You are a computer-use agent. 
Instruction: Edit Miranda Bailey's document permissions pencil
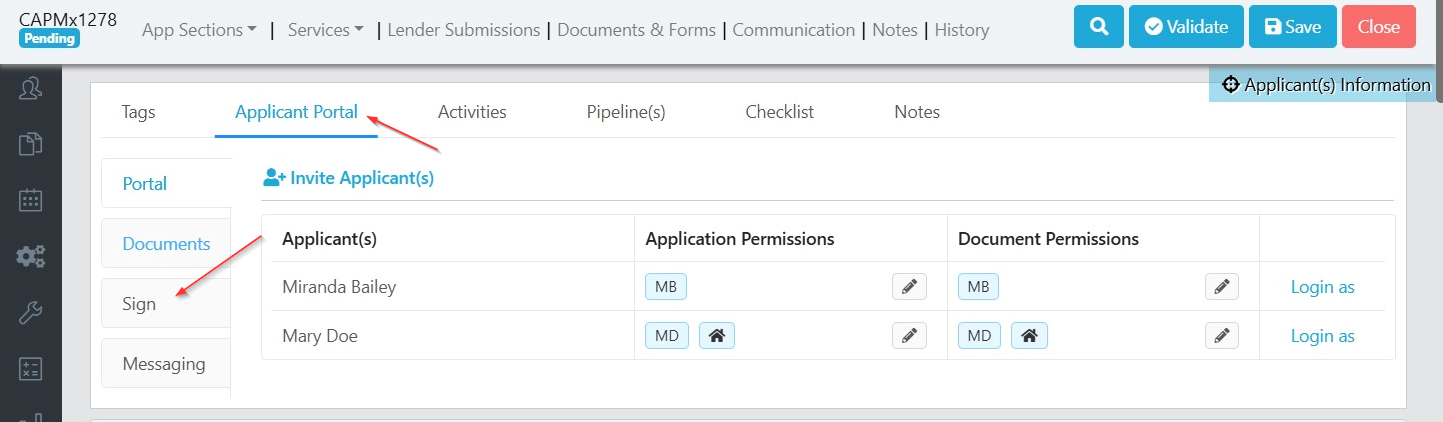1221,287
